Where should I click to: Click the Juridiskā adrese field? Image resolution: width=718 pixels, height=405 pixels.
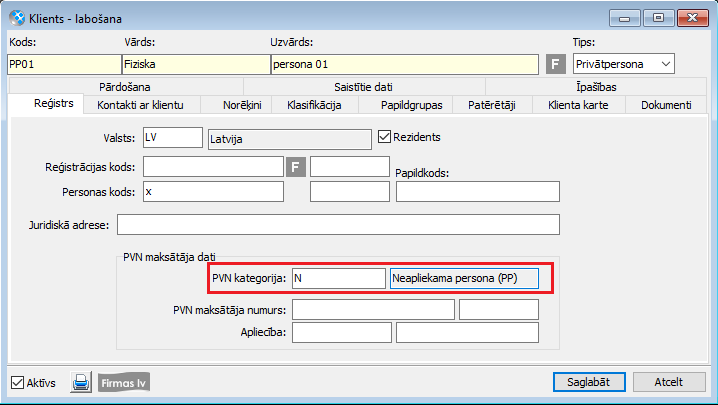coord(338,224)
